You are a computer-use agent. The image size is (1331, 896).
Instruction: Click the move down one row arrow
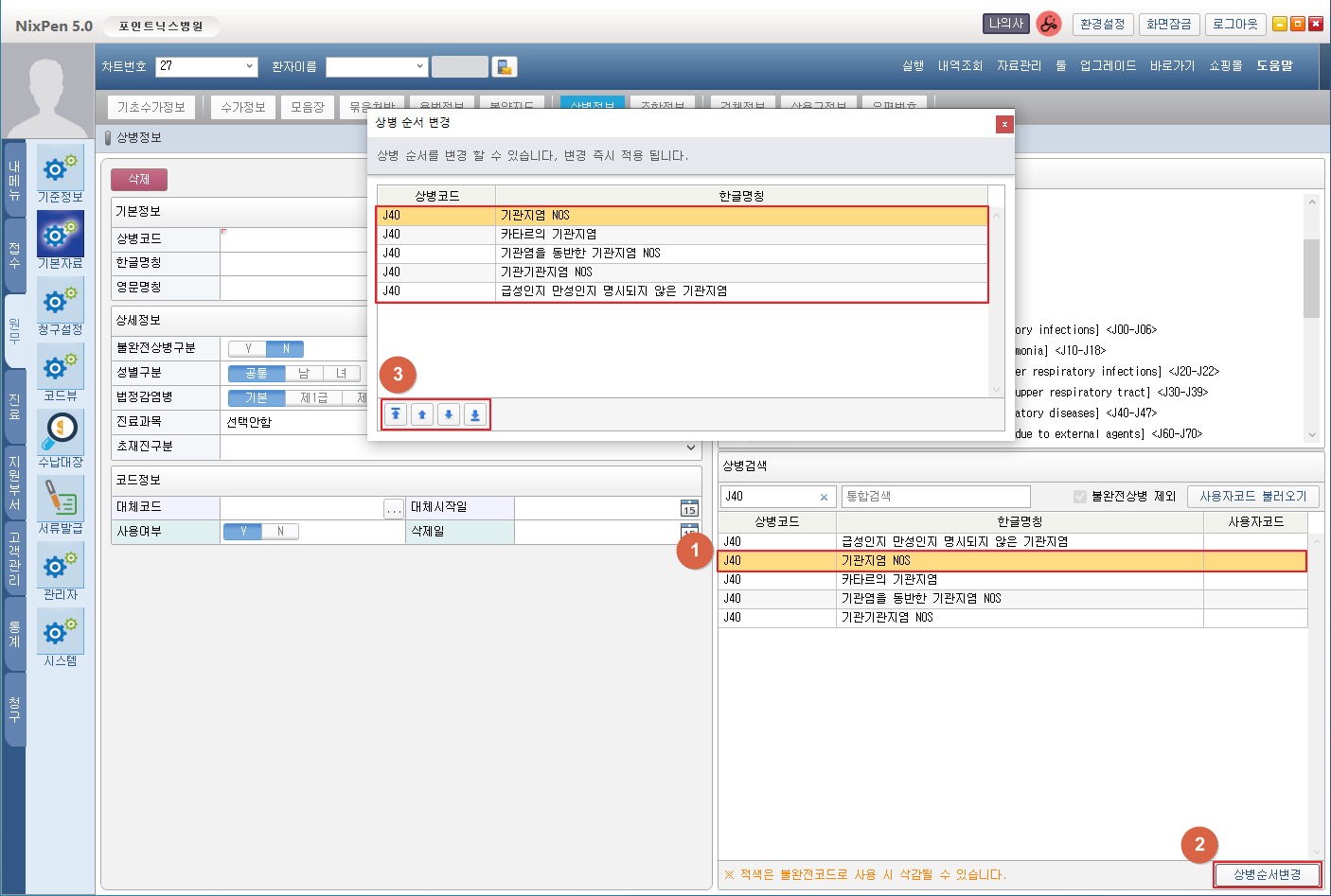(x=449, y=414)
